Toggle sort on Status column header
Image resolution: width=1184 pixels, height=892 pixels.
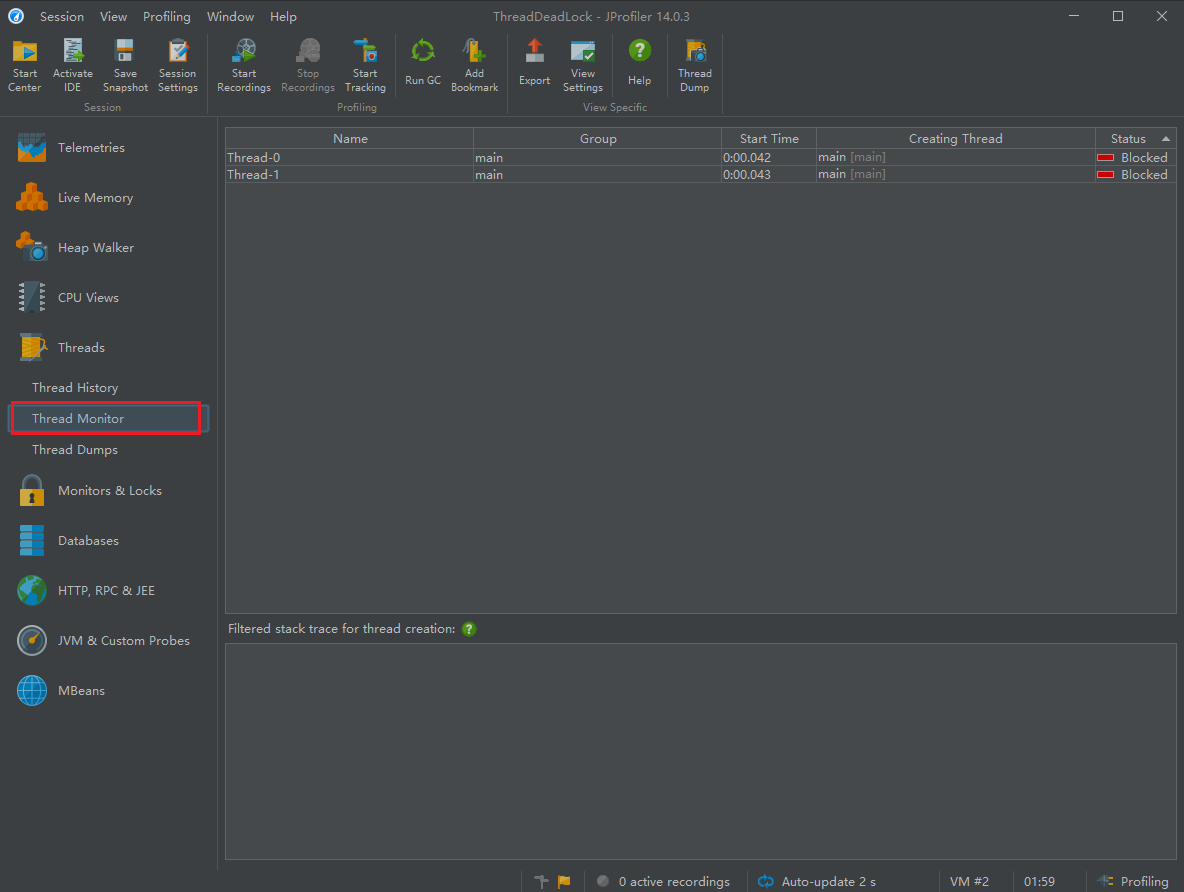(1136, 138)
